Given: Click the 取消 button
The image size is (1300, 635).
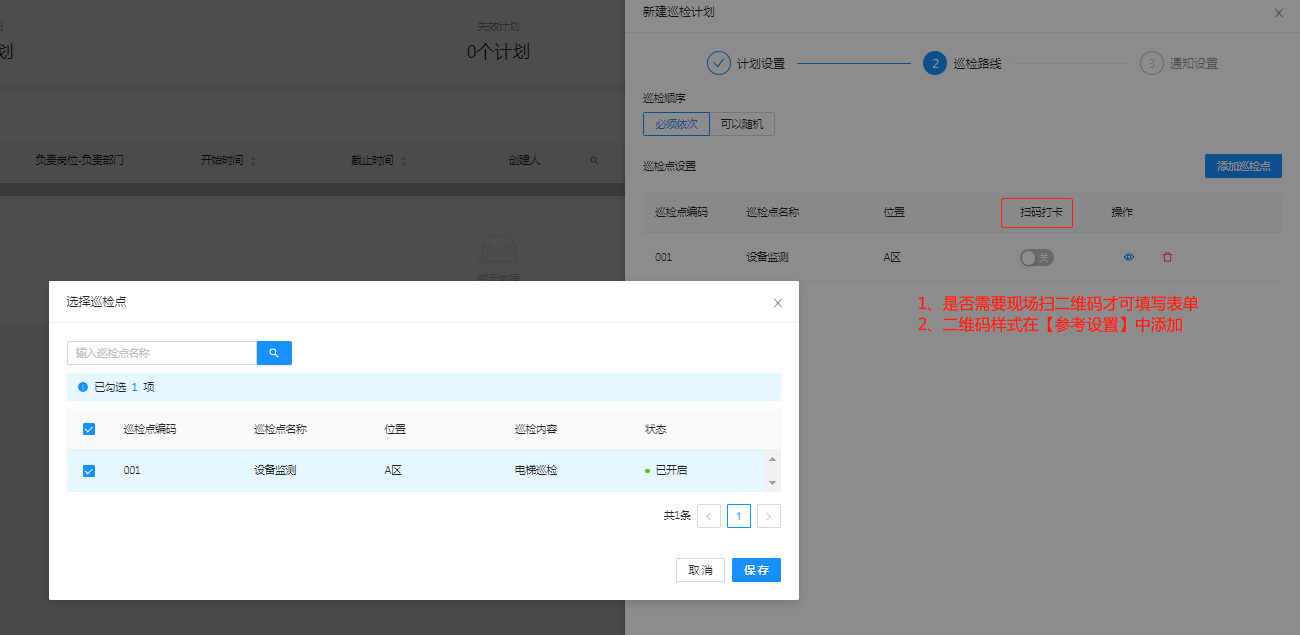Looking at the screenshot, I should tap(700, 570).
